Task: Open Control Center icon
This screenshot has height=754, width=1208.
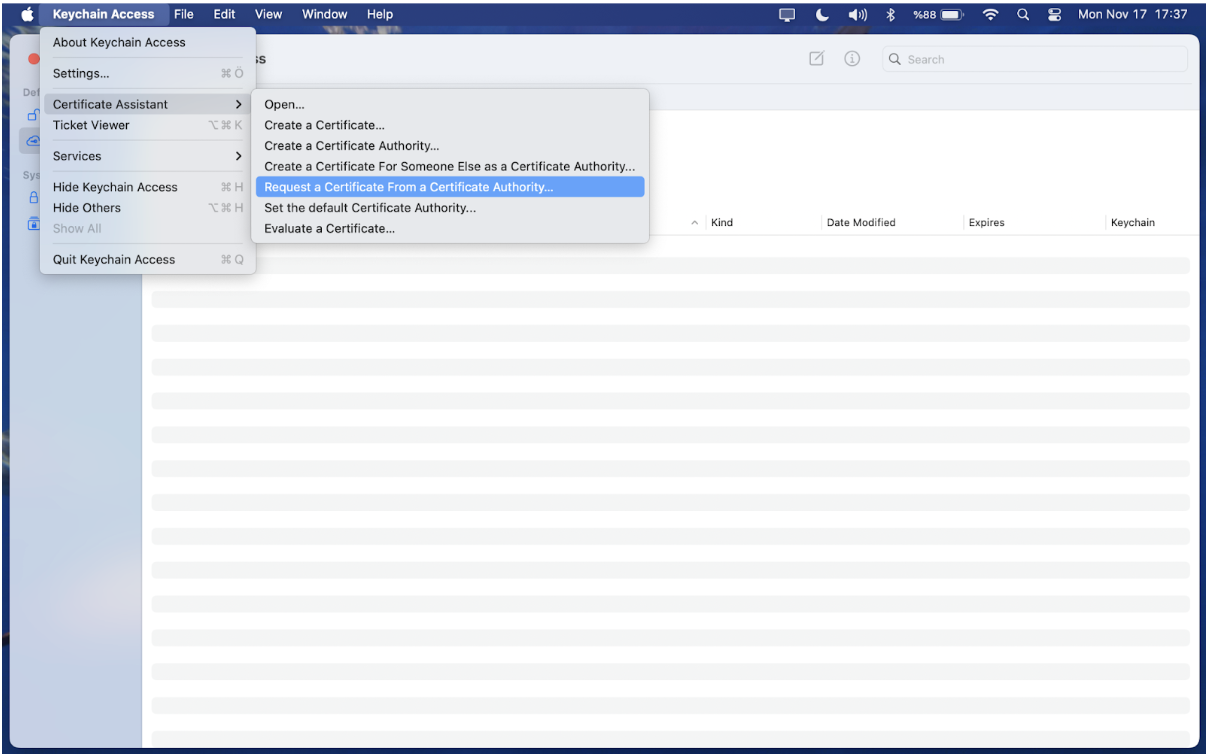Action: 1054,14
